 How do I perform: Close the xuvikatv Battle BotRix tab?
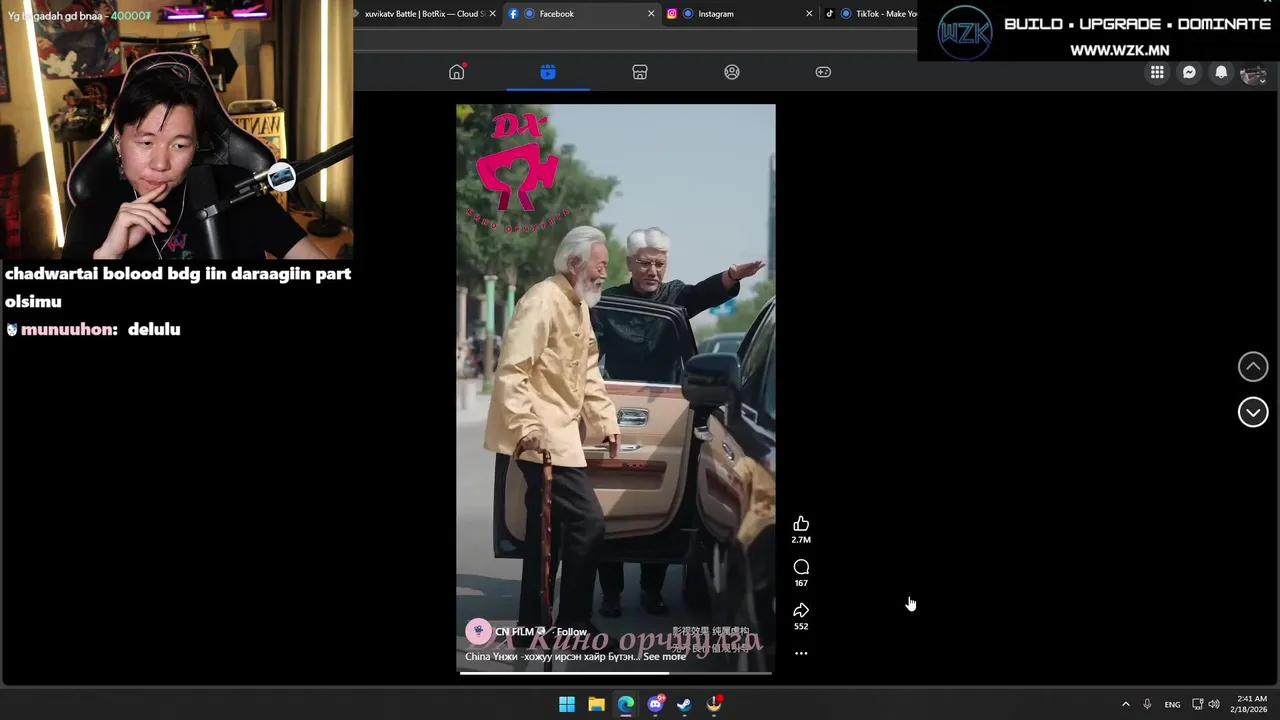pos(492,14)
